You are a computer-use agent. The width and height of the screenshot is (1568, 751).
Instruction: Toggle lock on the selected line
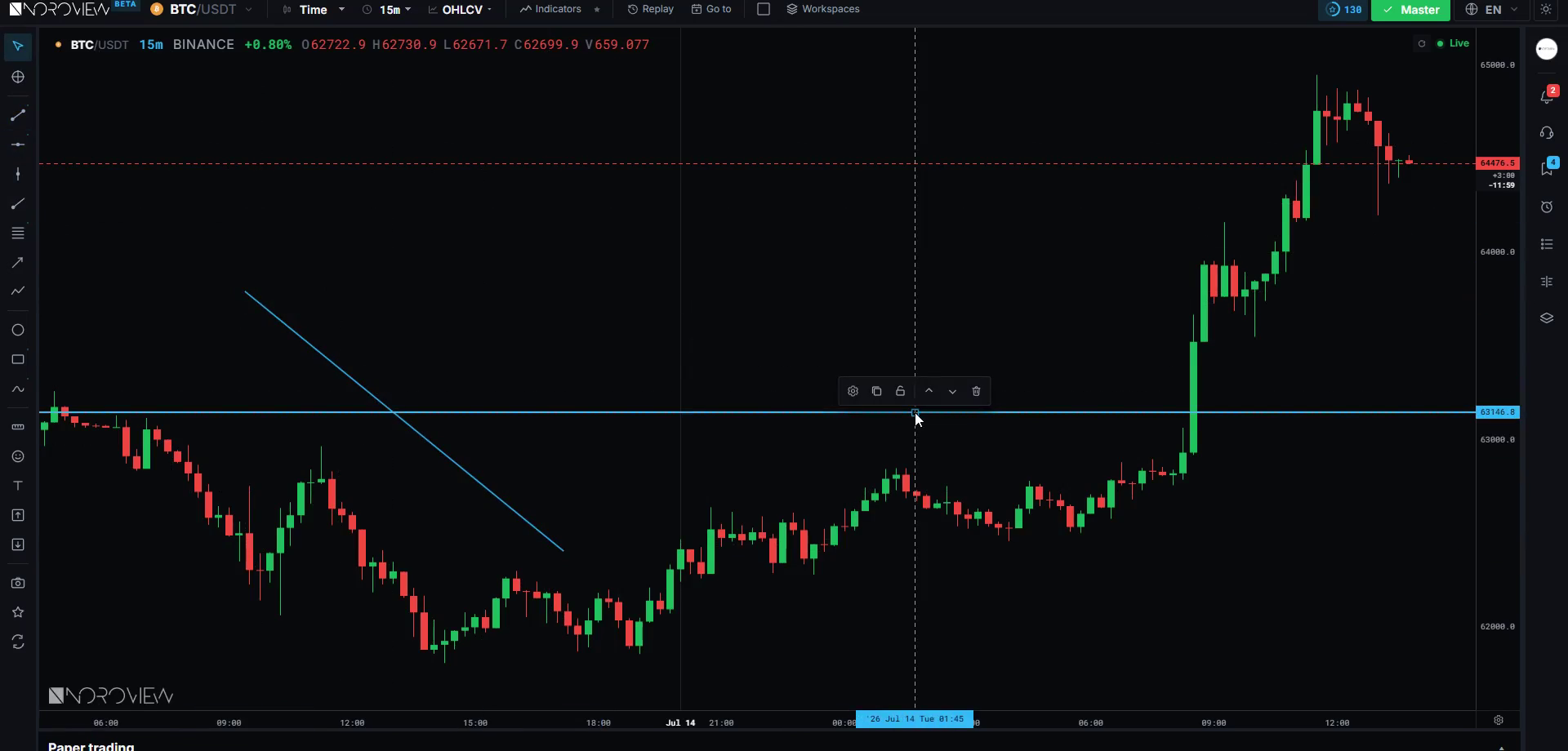900,391
